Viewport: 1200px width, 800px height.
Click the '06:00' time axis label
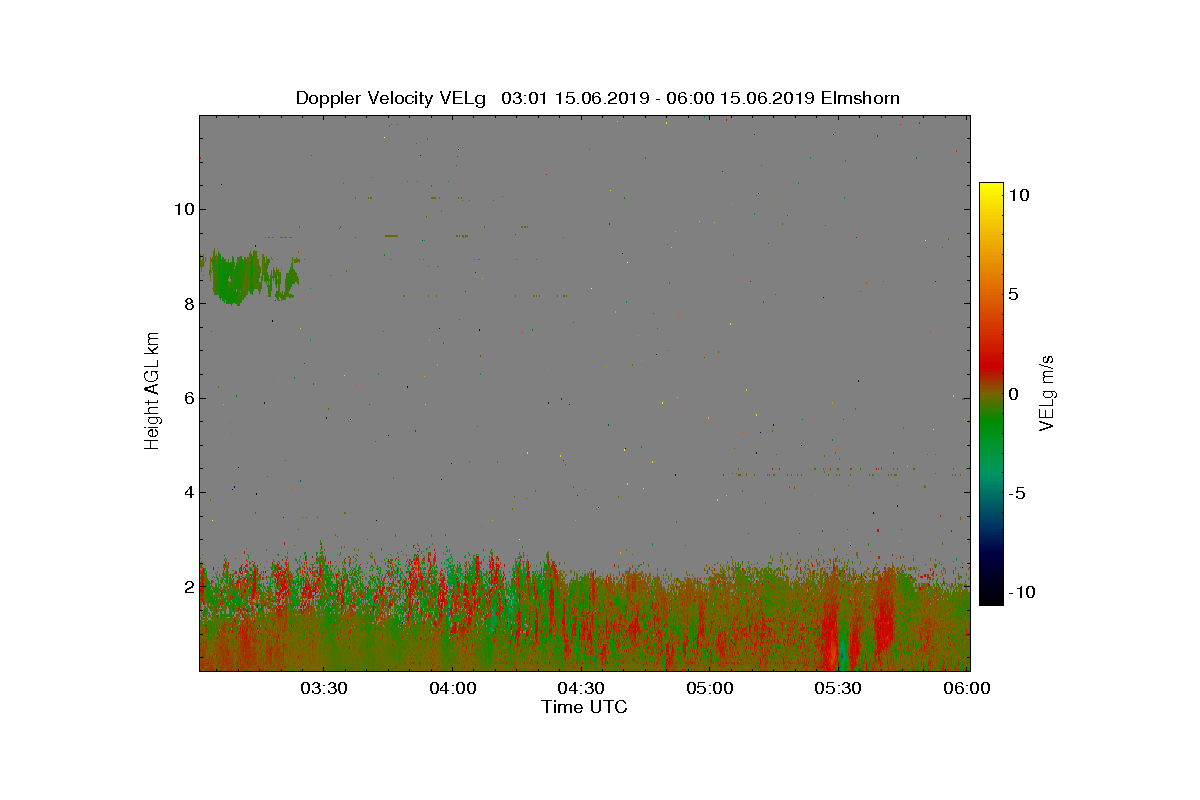click(968, 688)
